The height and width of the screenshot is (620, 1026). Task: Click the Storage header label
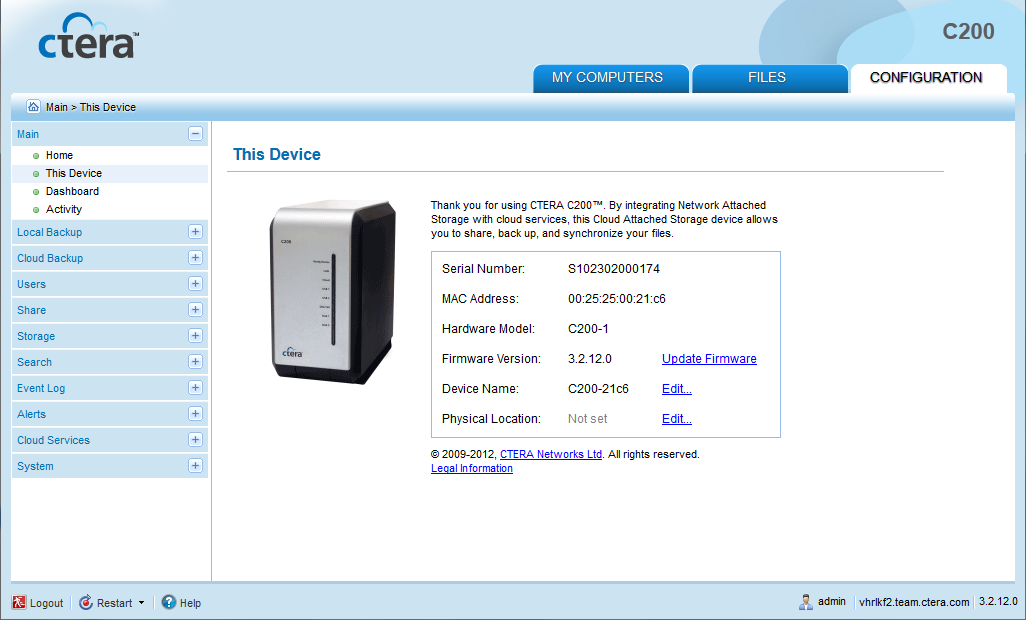(36, 336)
